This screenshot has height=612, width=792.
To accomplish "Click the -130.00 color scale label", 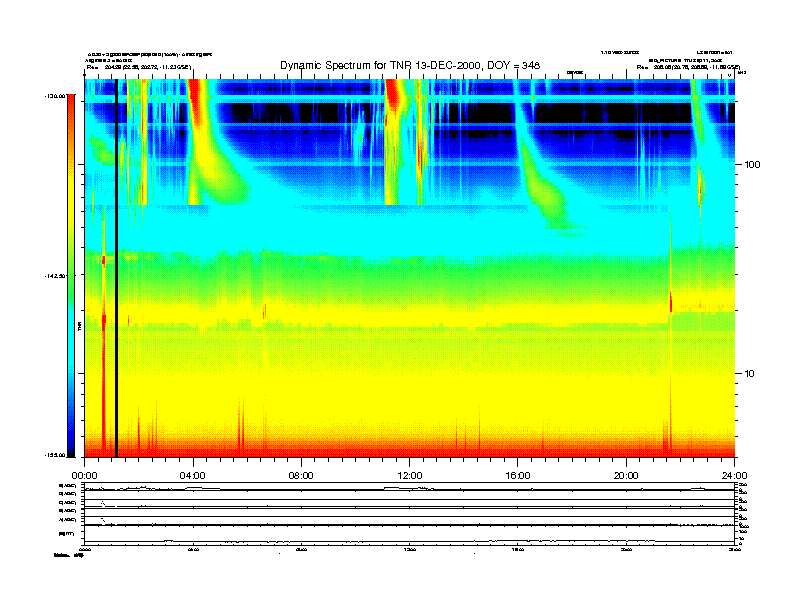I will (x=55, y=95).
